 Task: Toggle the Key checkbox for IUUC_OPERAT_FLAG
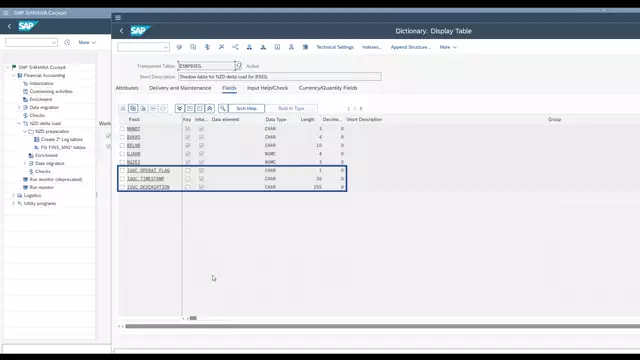pyautogui.click(x=187, y=170)
